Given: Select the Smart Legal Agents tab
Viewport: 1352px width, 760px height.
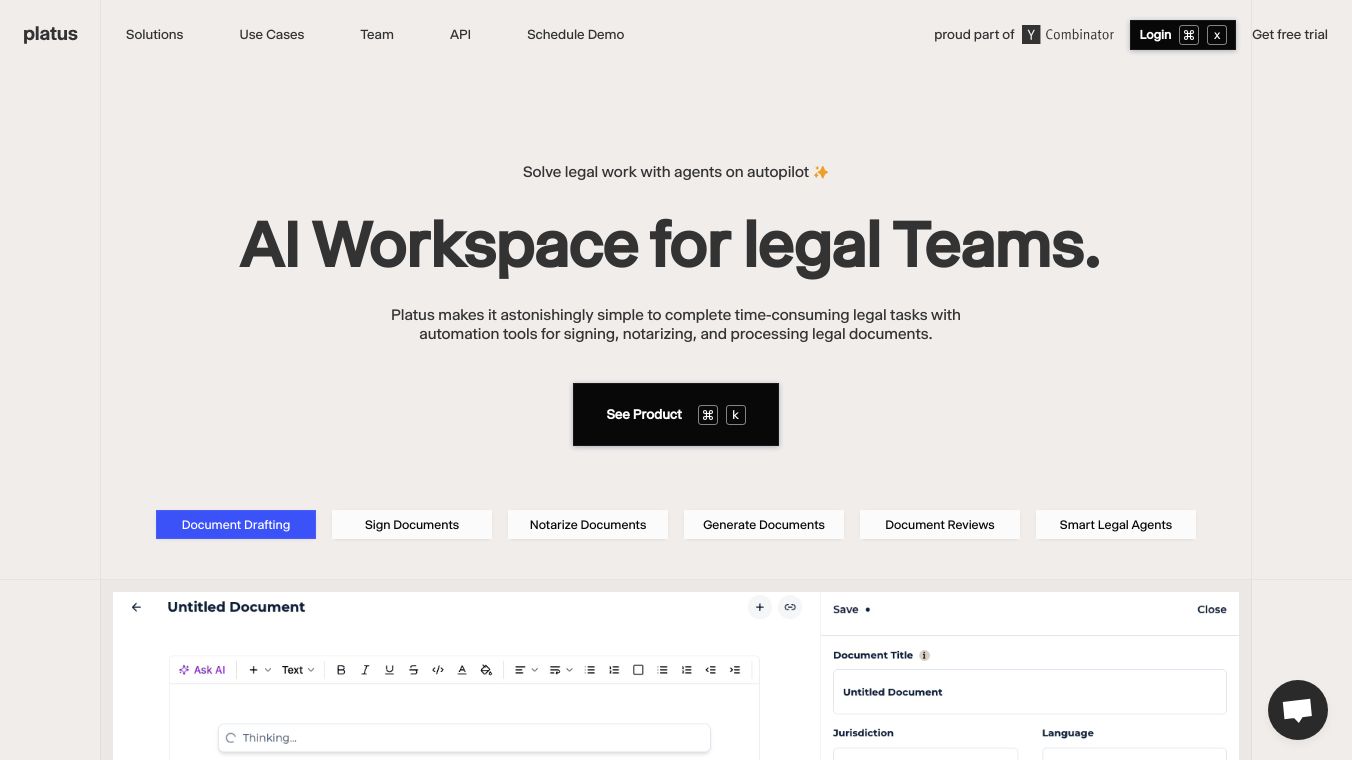Looking at the screenshot, I should coord(1116,525).
